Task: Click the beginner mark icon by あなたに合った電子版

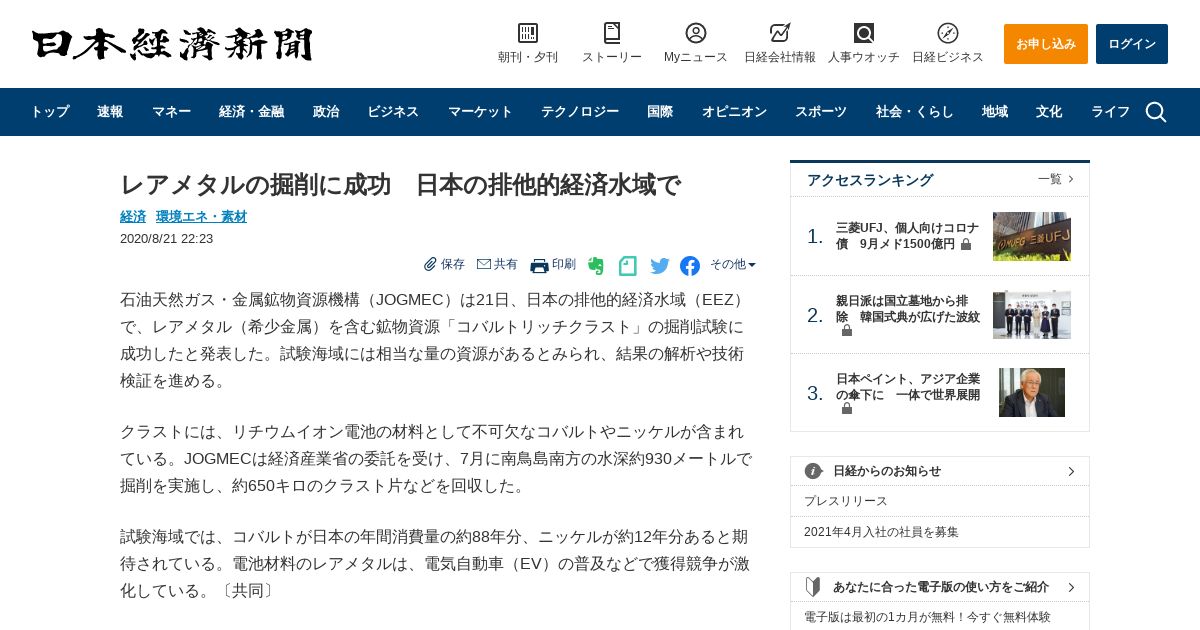Action: pyautogui.click(x=813, y=587)
